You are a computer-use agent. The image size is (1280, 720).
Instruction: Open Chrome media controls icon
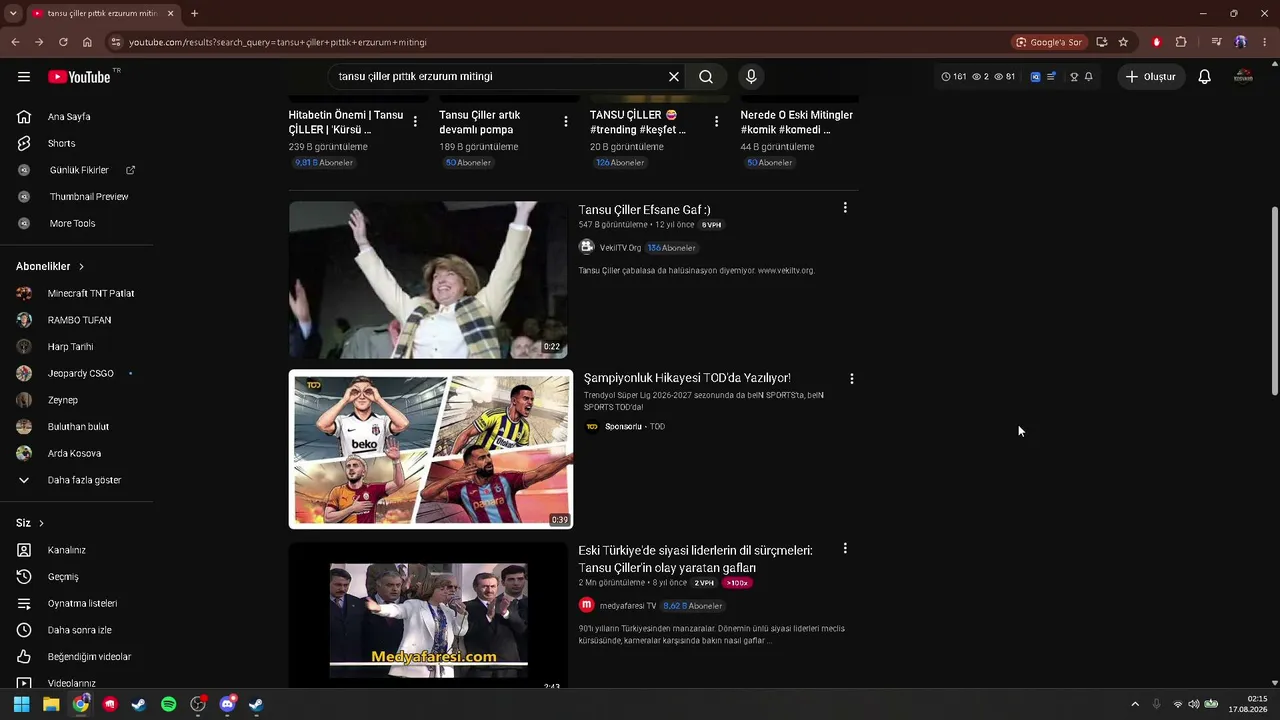pyautogui.click(x=1216, y=42)
